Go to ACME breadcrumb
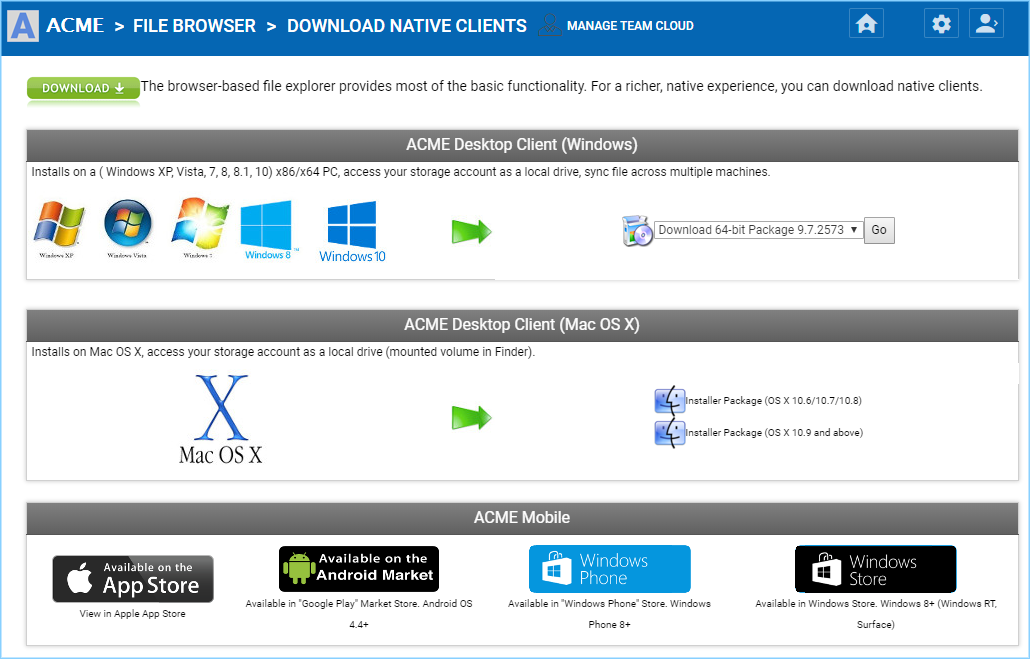Screen dimensions: 1030x659 click(x=75, y=26)
